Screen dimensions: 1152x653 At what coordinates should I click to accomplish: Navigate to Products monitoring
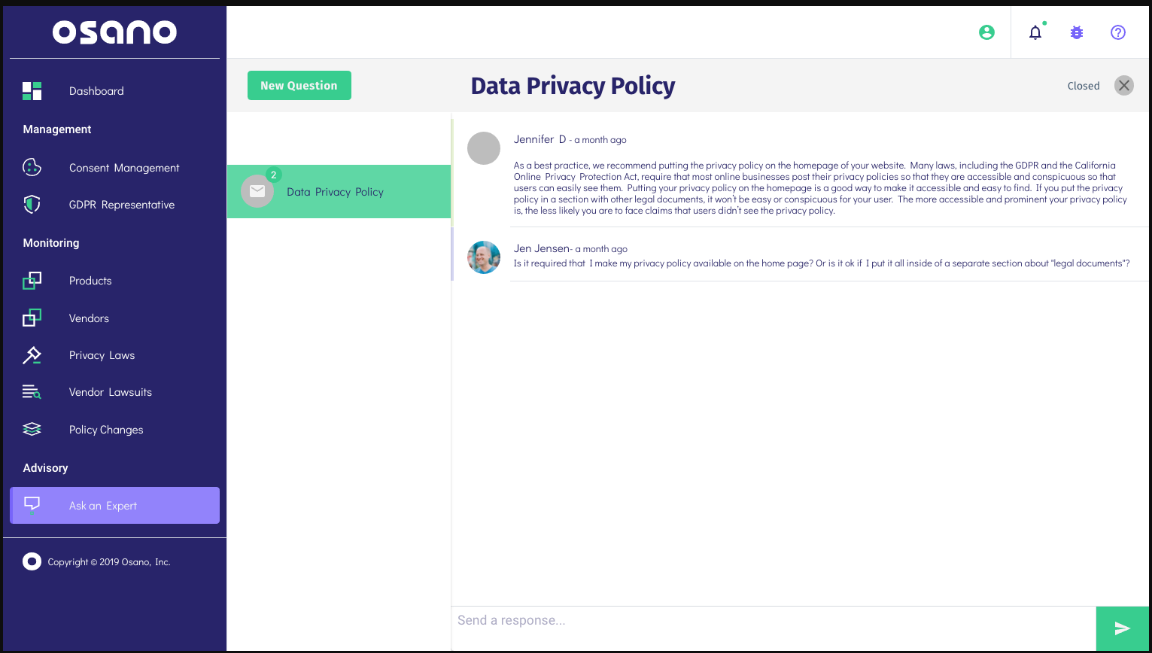coord(90,281)
